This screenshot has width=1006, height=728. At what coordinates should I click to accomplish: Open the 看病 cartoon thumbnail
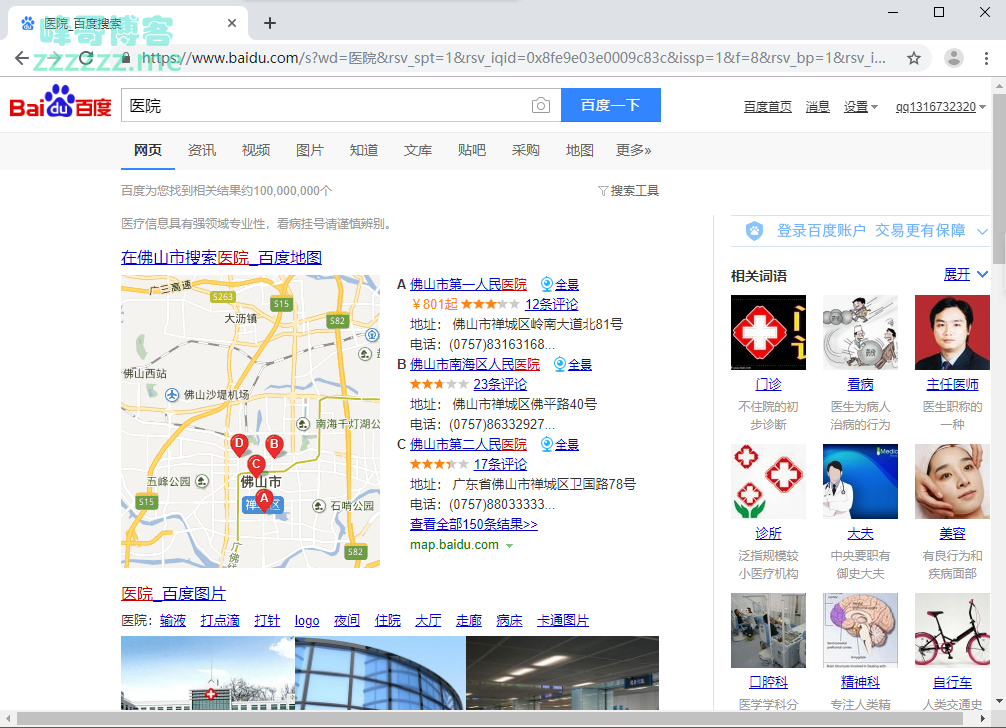pos(860,332)
